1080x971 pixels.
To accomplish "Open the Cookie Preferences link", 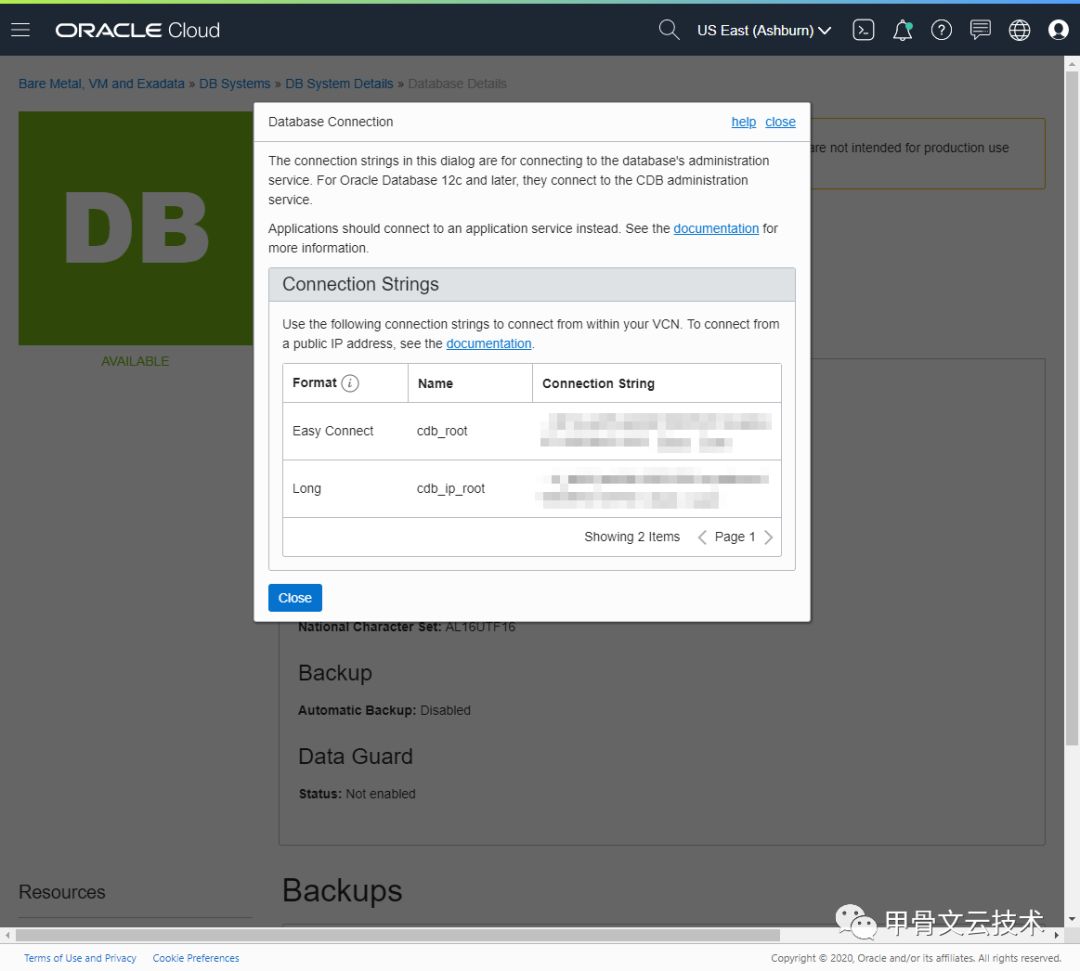I will [196, 958].
